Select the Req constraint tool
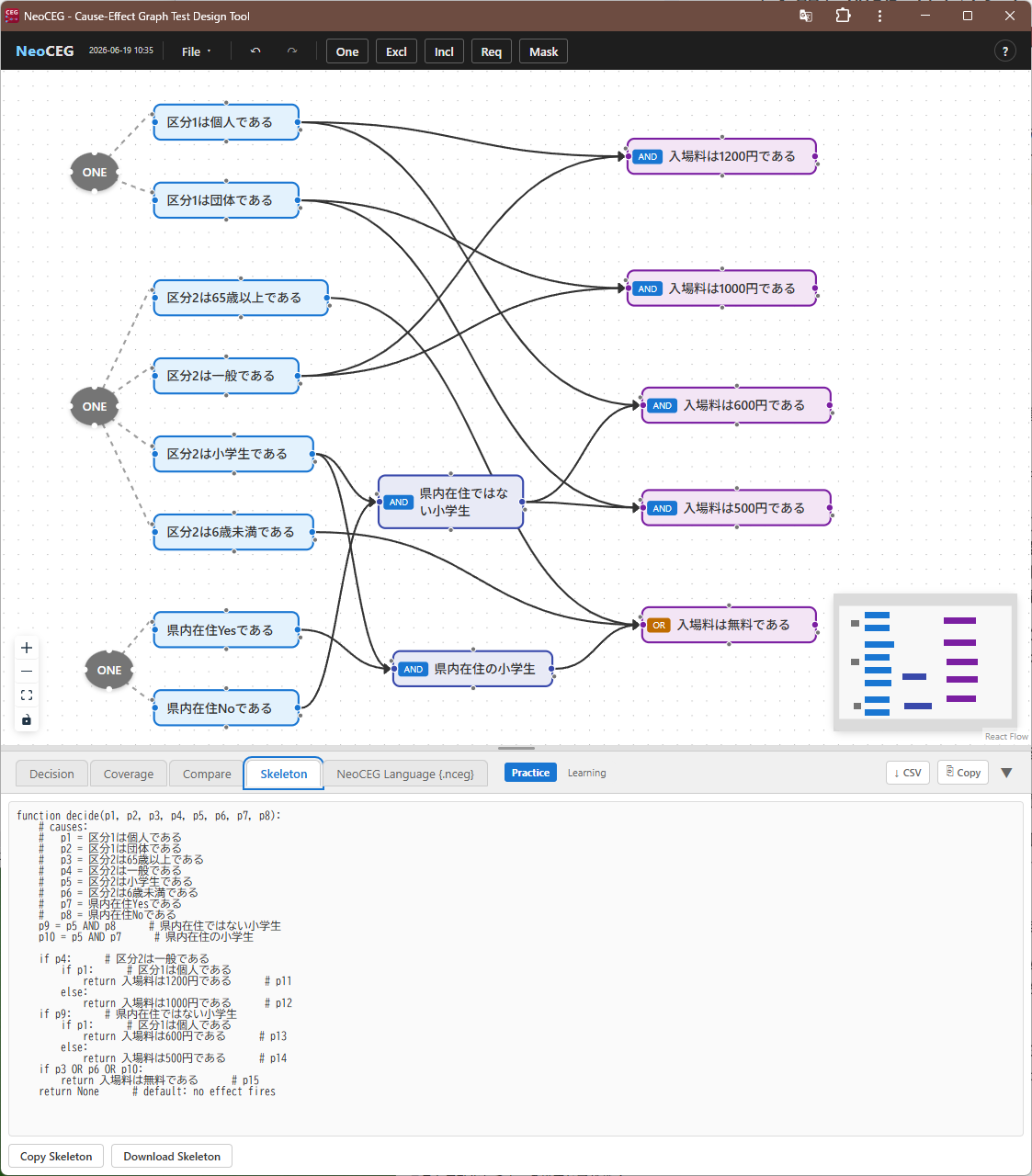Image resolution: width=1032 pixels, height=1176 pixels. point(492,51)
